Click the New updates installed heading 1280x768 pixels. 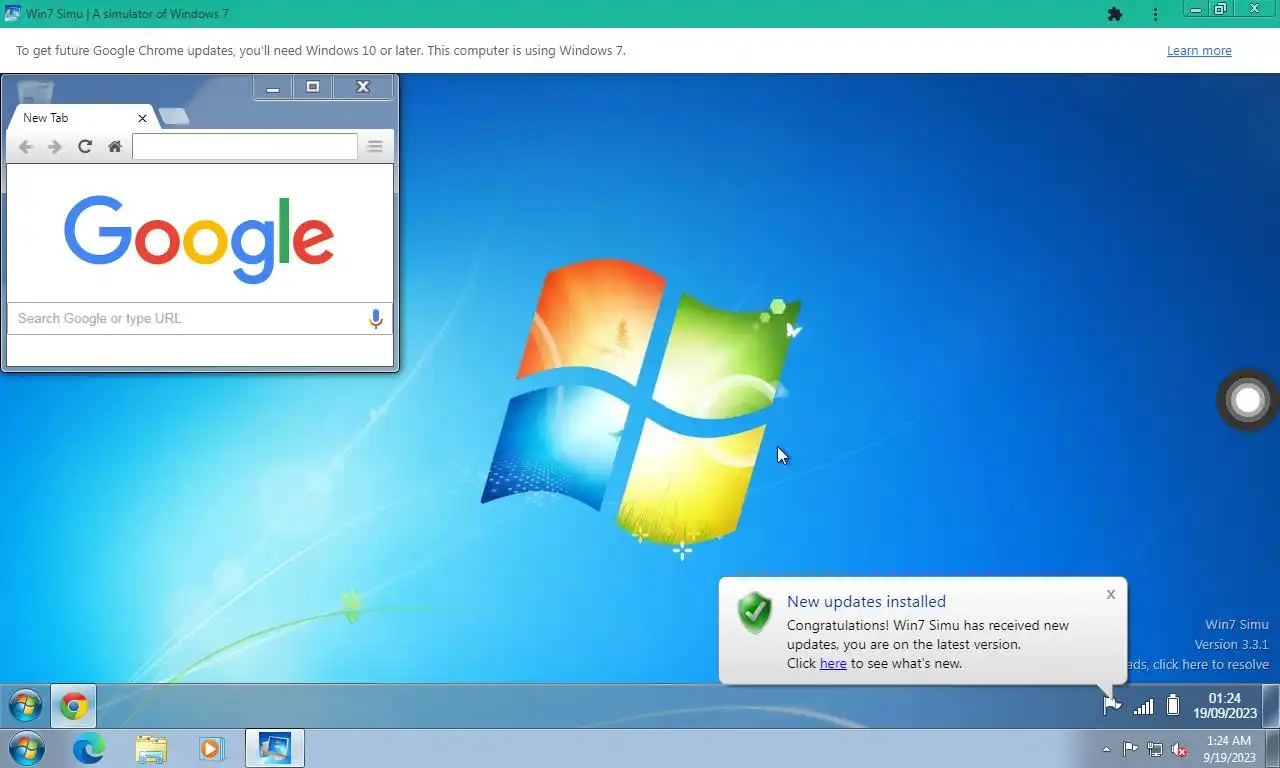click(x=866, y=602)
